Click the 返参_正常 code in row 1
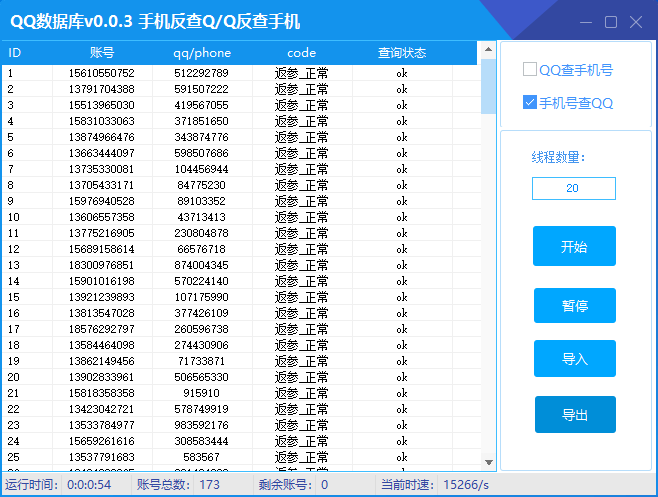This screenshot has width=658, height=497. [301, 73]
